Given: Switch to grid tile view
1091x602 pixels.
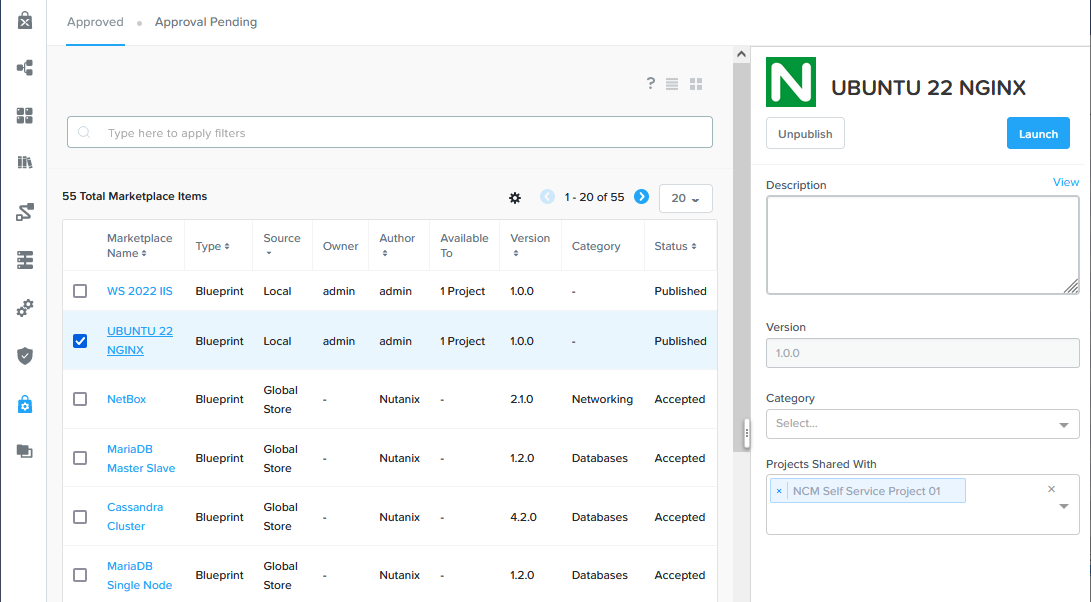Looking at the screenshot, I should [697, 84].
